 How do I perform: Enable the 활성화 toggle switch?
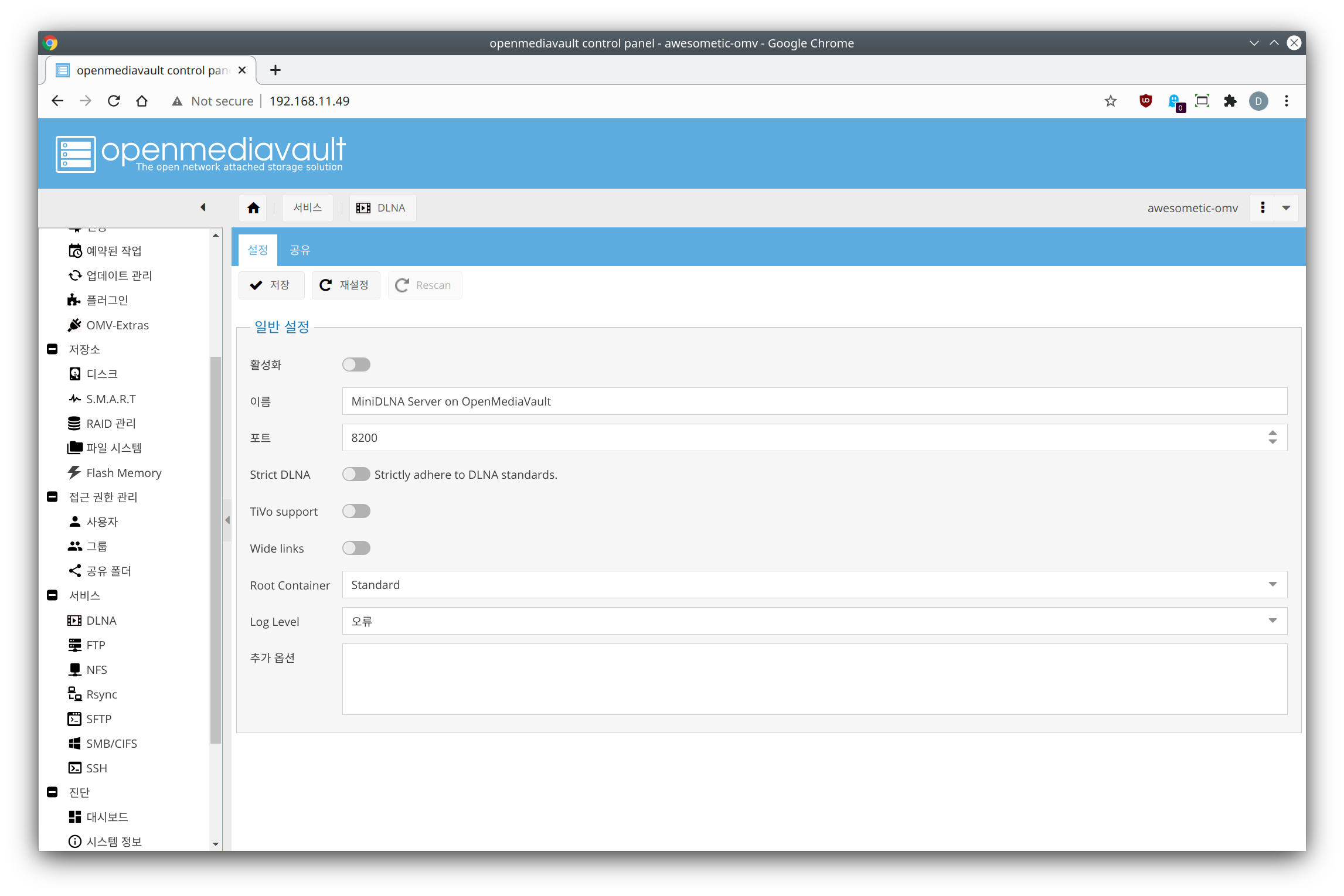tap(356, 364)
